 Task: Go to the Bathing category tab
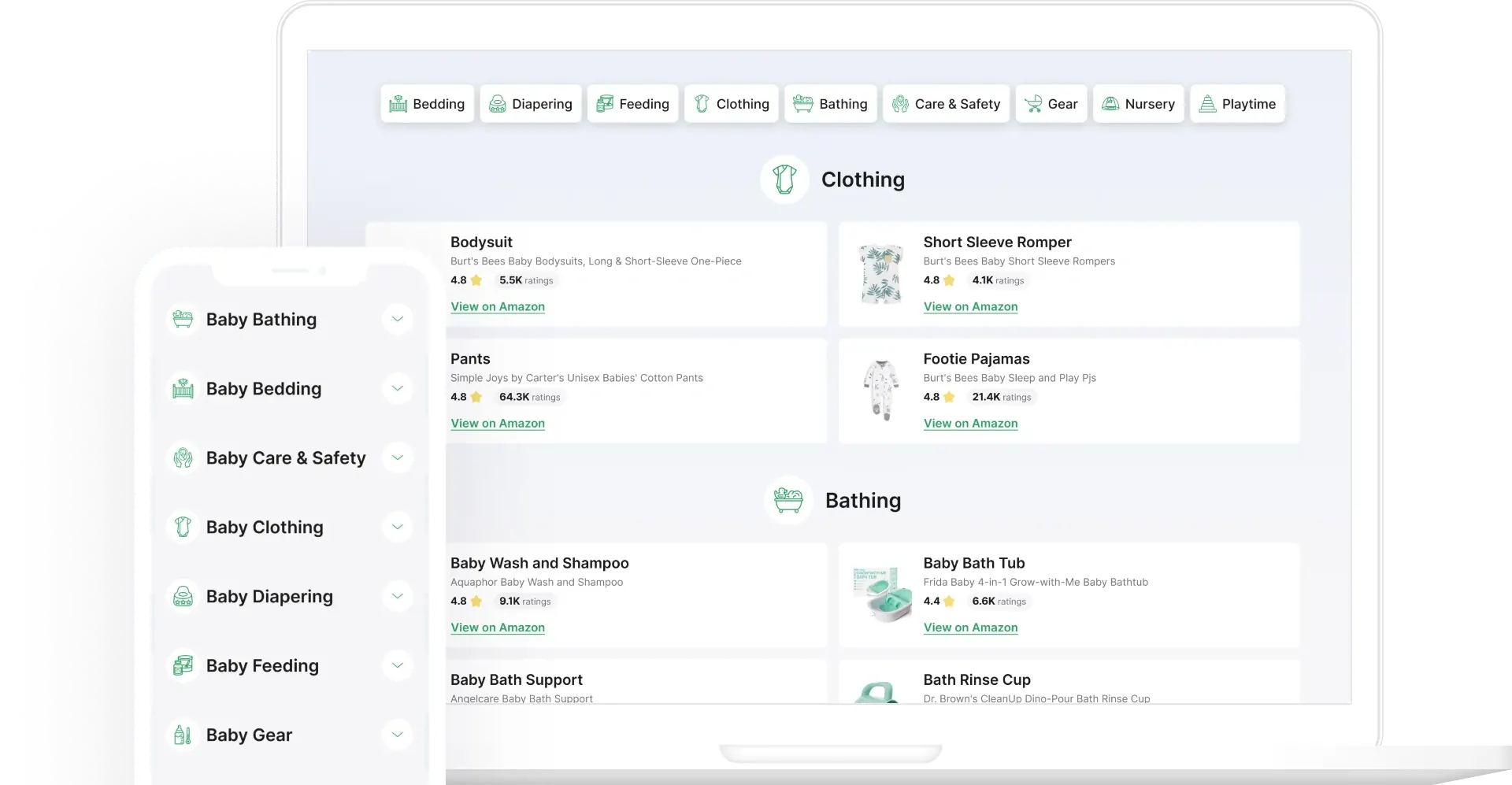[x=831, y=104]
